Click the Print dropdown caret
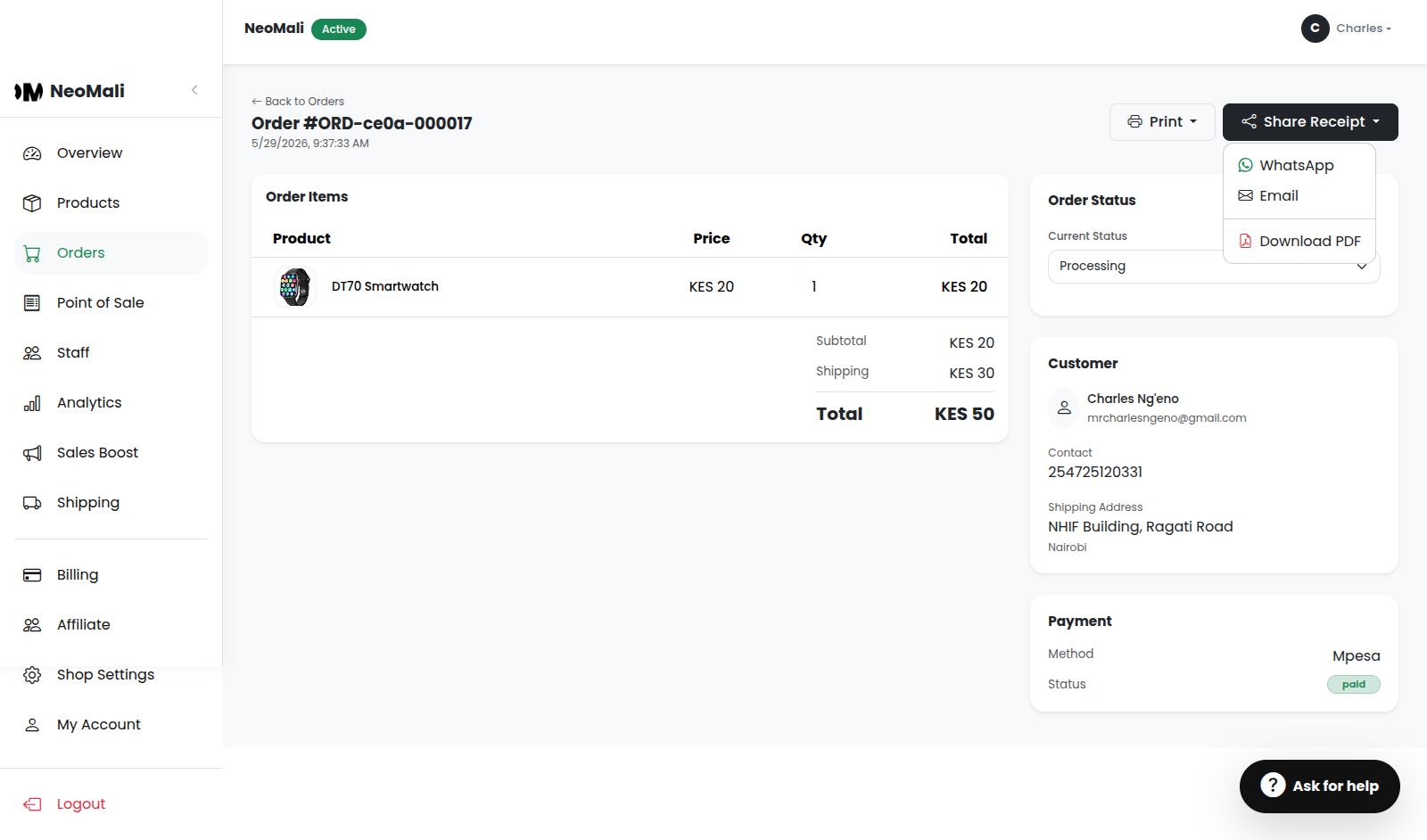The width and height of the screenshot is (1427, 840). click(x=1193, y=122)
